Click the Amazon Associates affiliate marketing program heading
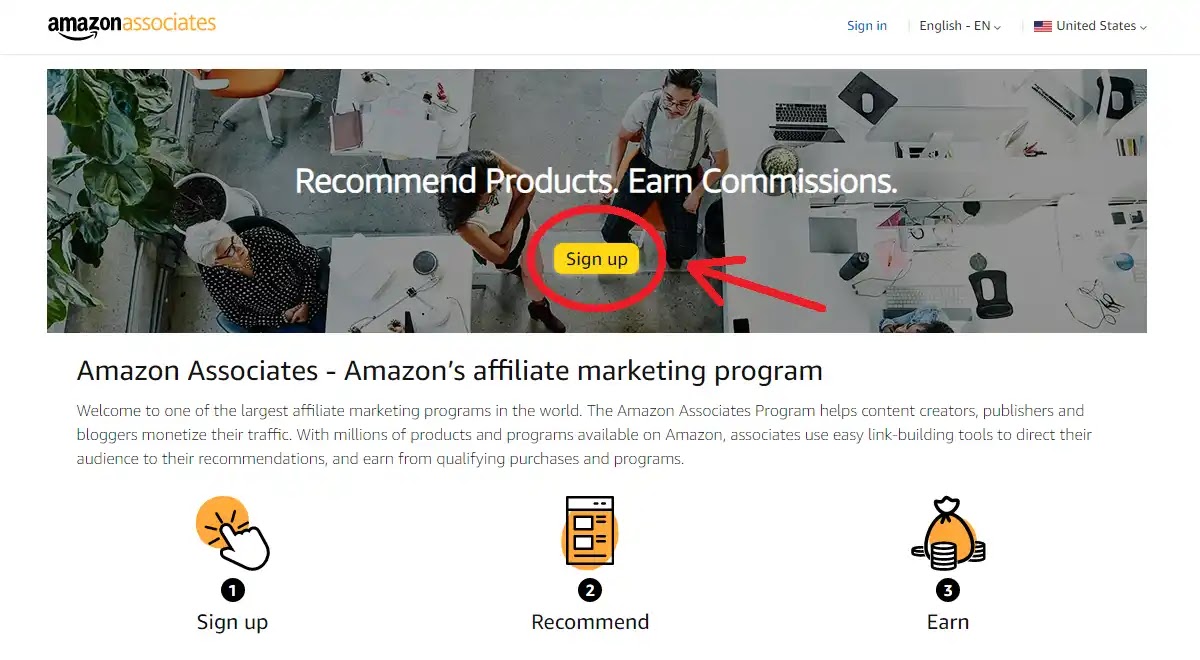The height and width of the screenshot is (660, 1200). [x=450, y=371]
